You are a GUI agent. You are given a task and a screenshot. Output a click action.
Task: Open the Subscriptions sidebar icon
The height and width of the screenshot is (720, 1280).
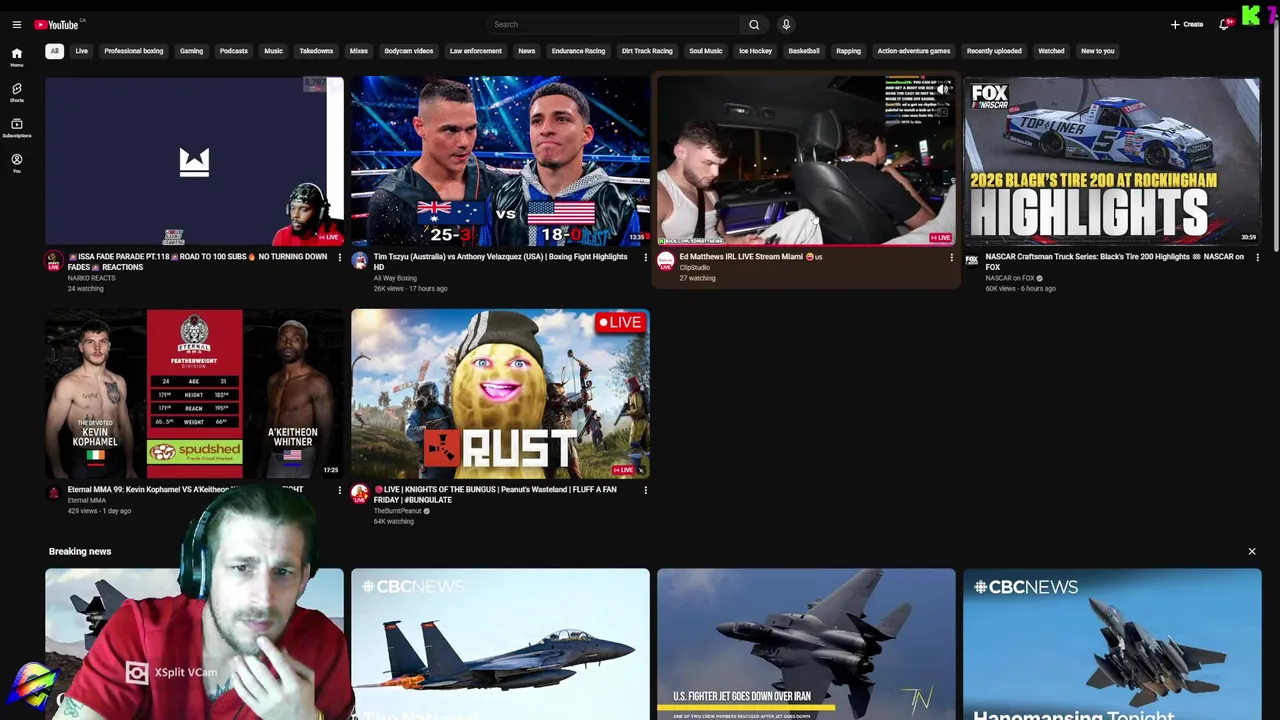point(16,128)
